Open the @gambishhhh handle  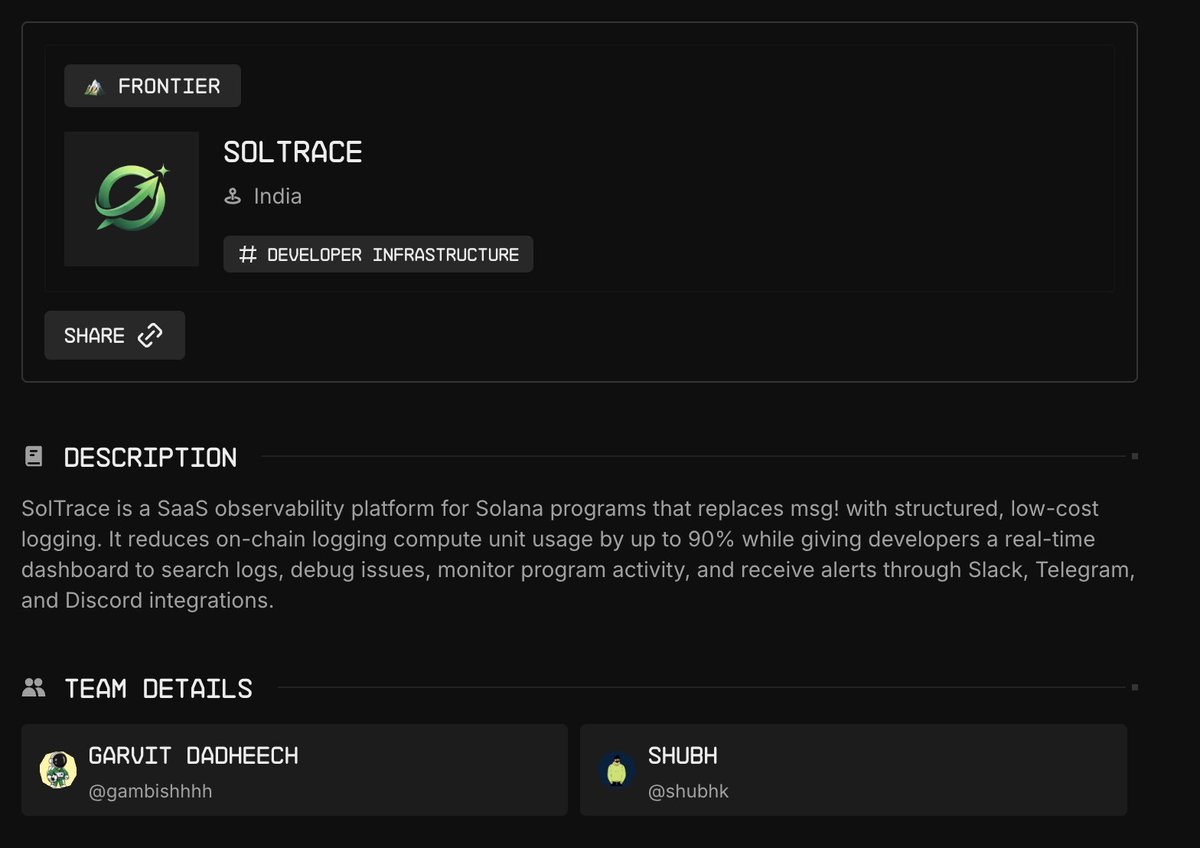[150, 792]
